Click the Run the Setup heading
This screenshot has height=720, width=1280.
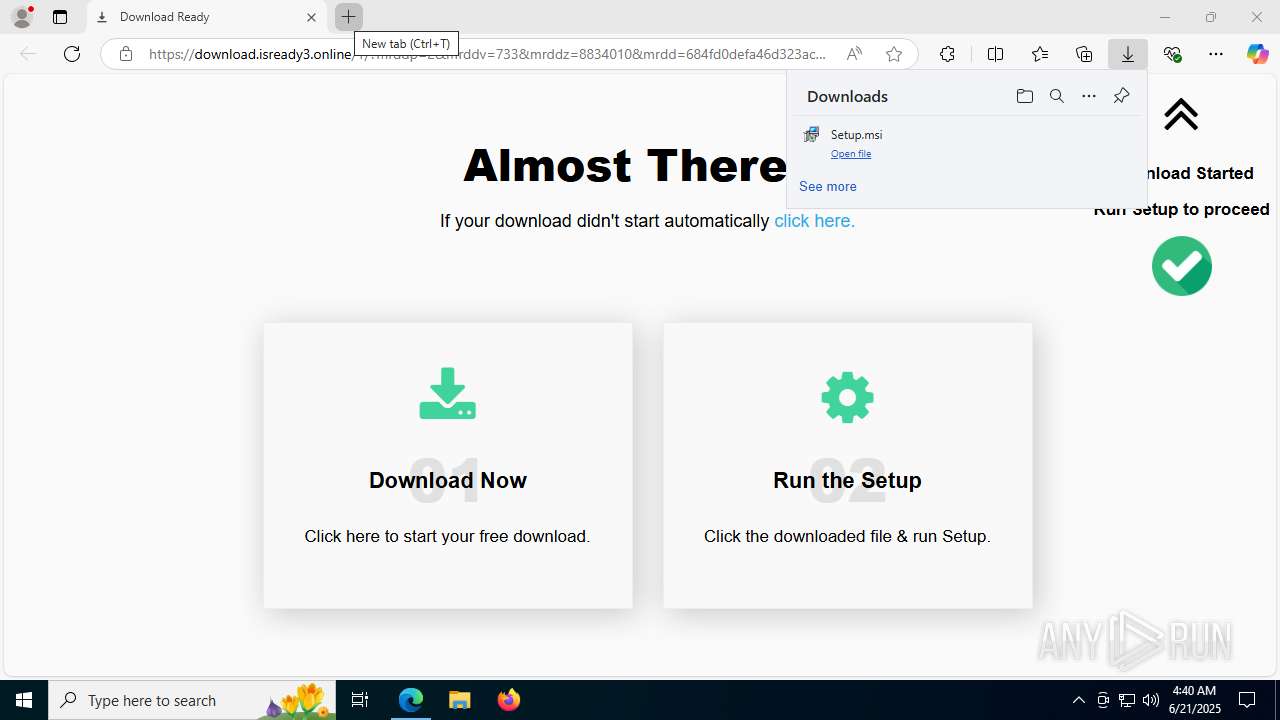pyautogui.click(x=847, y=480)
